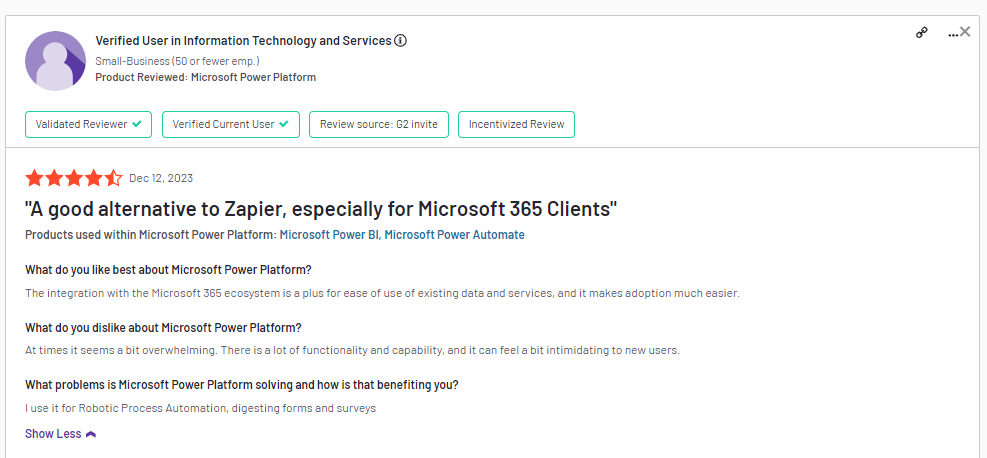
Task: Click the Dec 12, 2023 review date
Action: pos(161,178)
